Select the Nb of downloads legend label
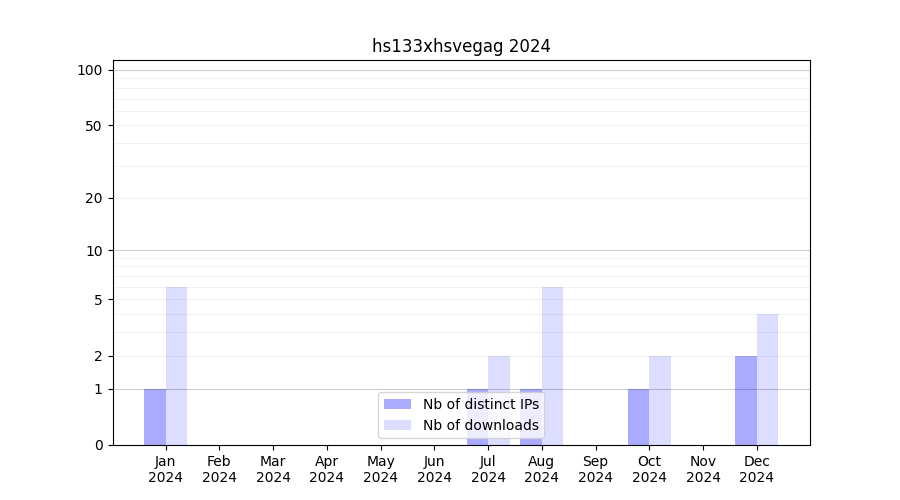The image size is (900, 500). (480, 425)
